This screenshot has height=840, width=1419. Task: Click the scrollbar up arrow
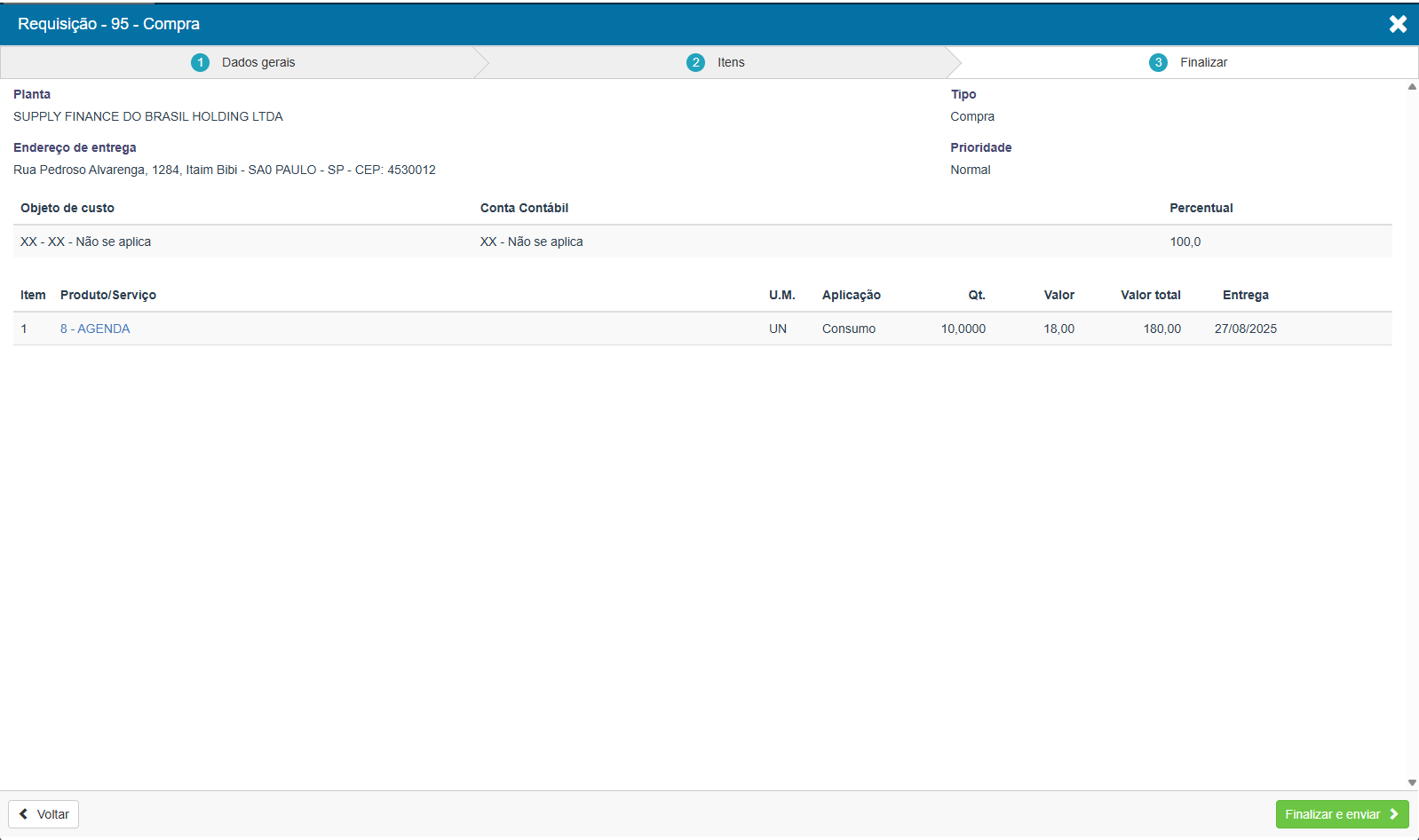tap(1412, 87)
